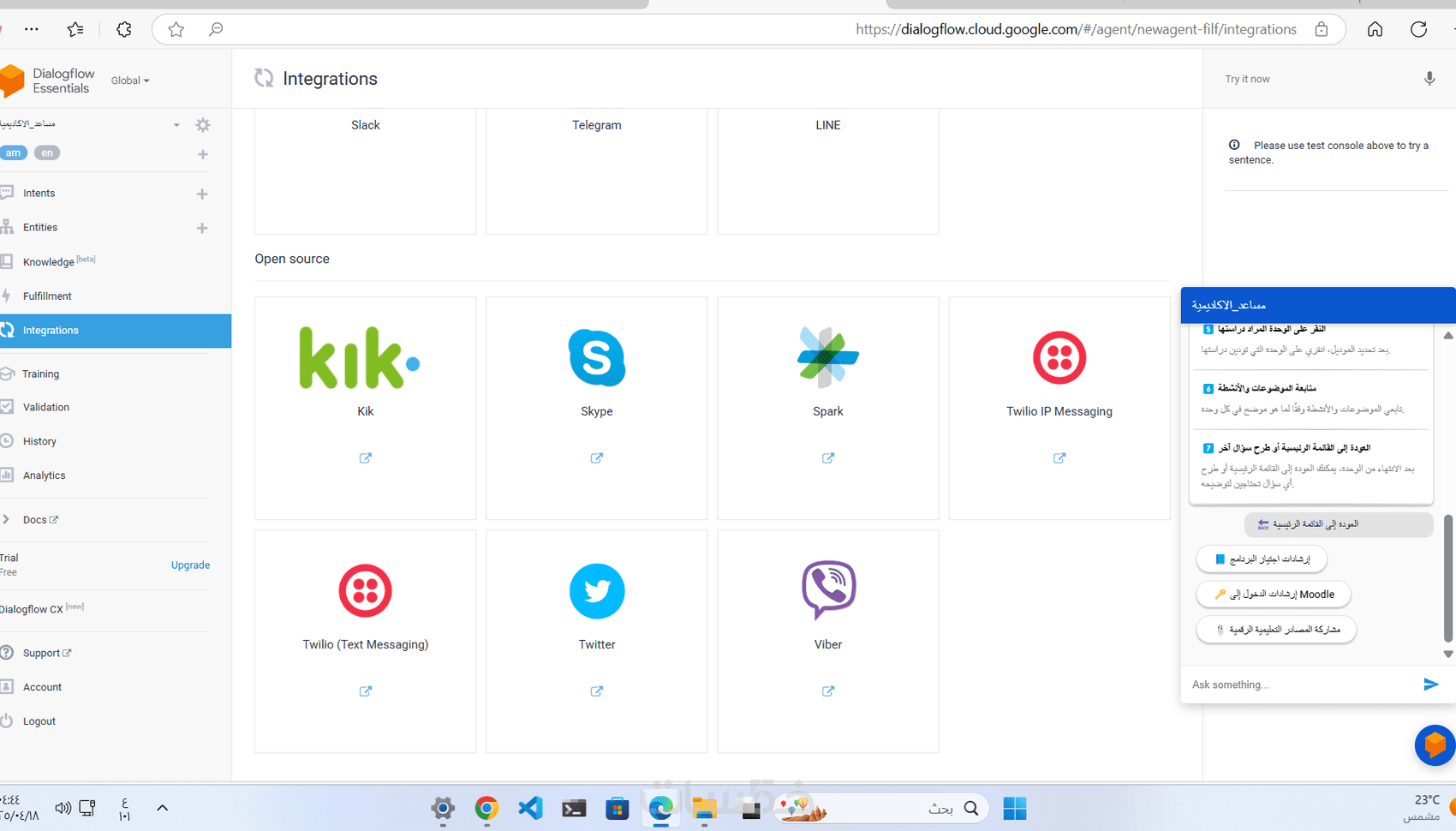
Task: Select the Telegram integration card
Action: coord(597,170)
